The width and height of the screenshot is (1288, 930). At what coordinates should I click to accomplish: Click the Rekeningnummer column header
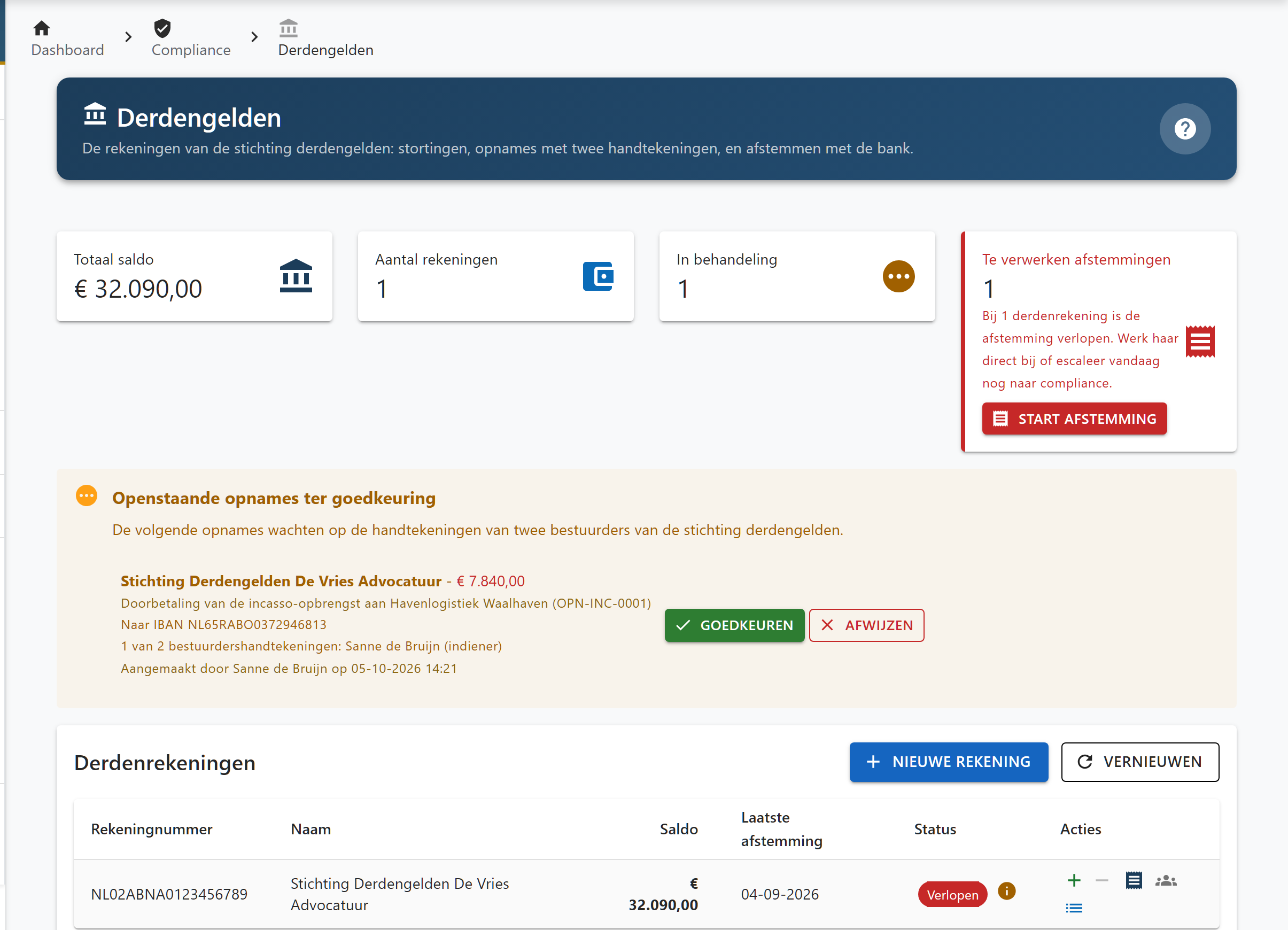coord(152,829)
